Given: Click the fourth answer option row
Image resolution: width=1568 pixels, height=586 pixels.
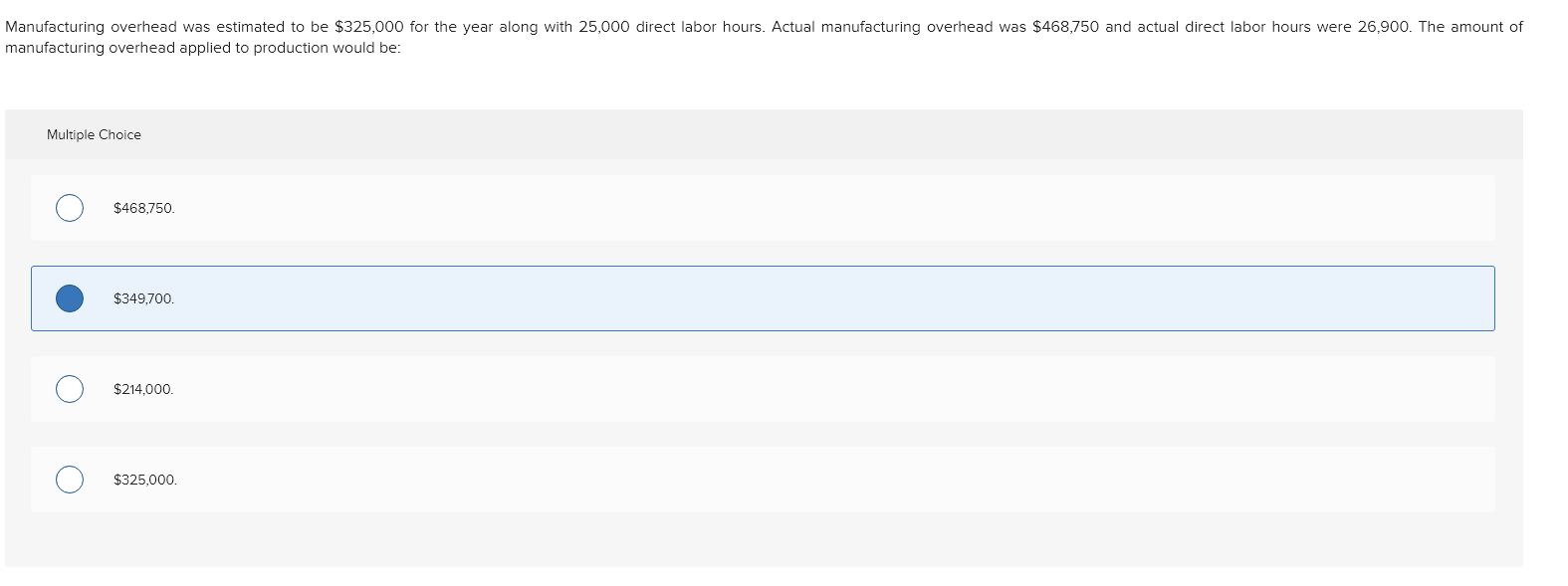Looking at the screenshot, I should click(x=697, y=480).
